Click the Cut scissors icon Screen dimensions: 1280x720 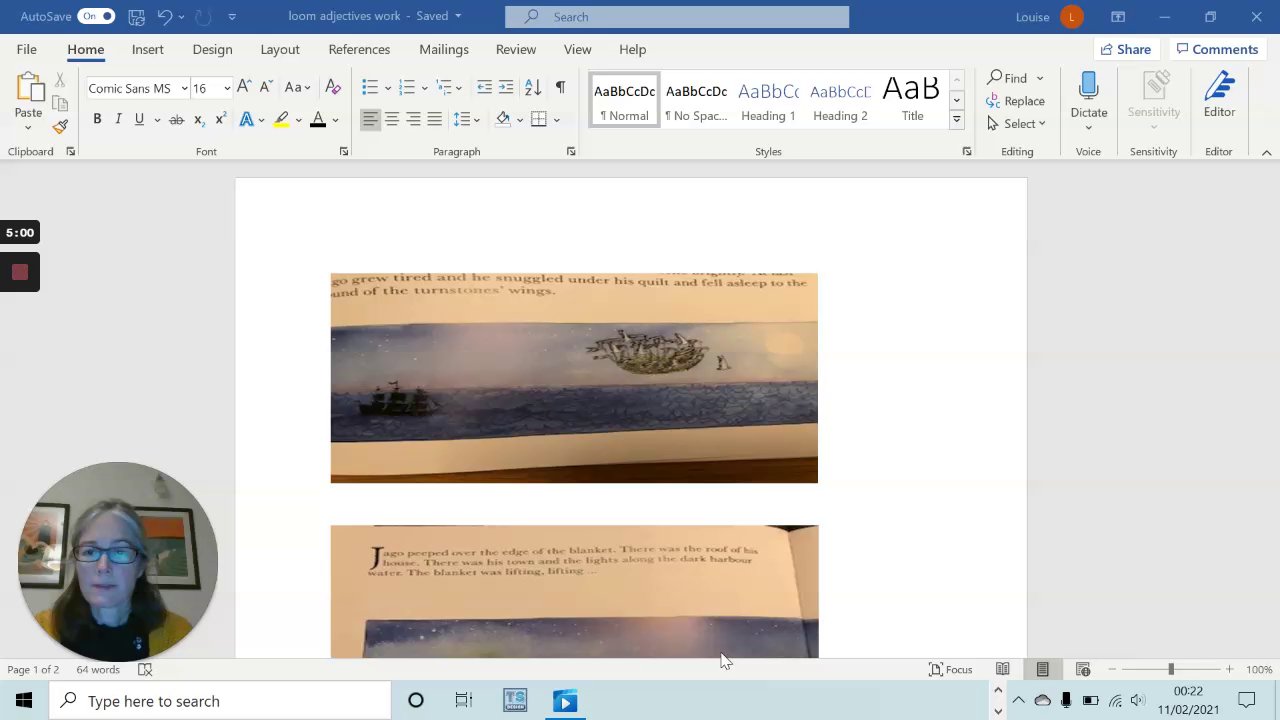click(60, 80)
